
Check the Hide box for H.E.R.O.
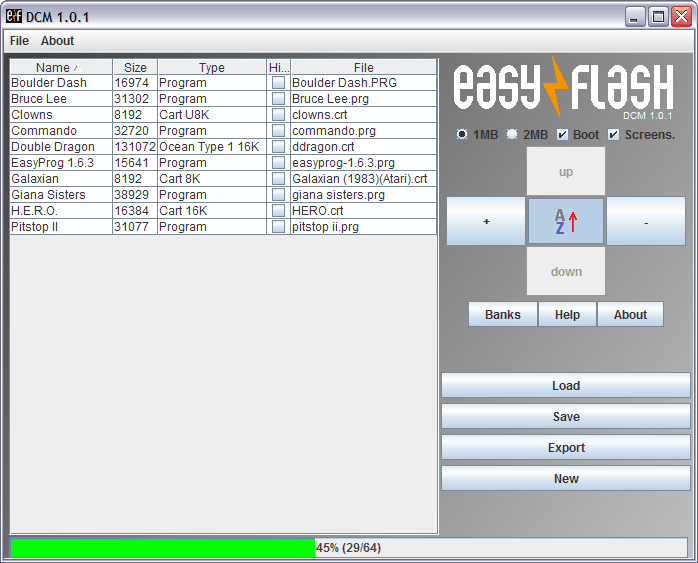tap(278, 211)
